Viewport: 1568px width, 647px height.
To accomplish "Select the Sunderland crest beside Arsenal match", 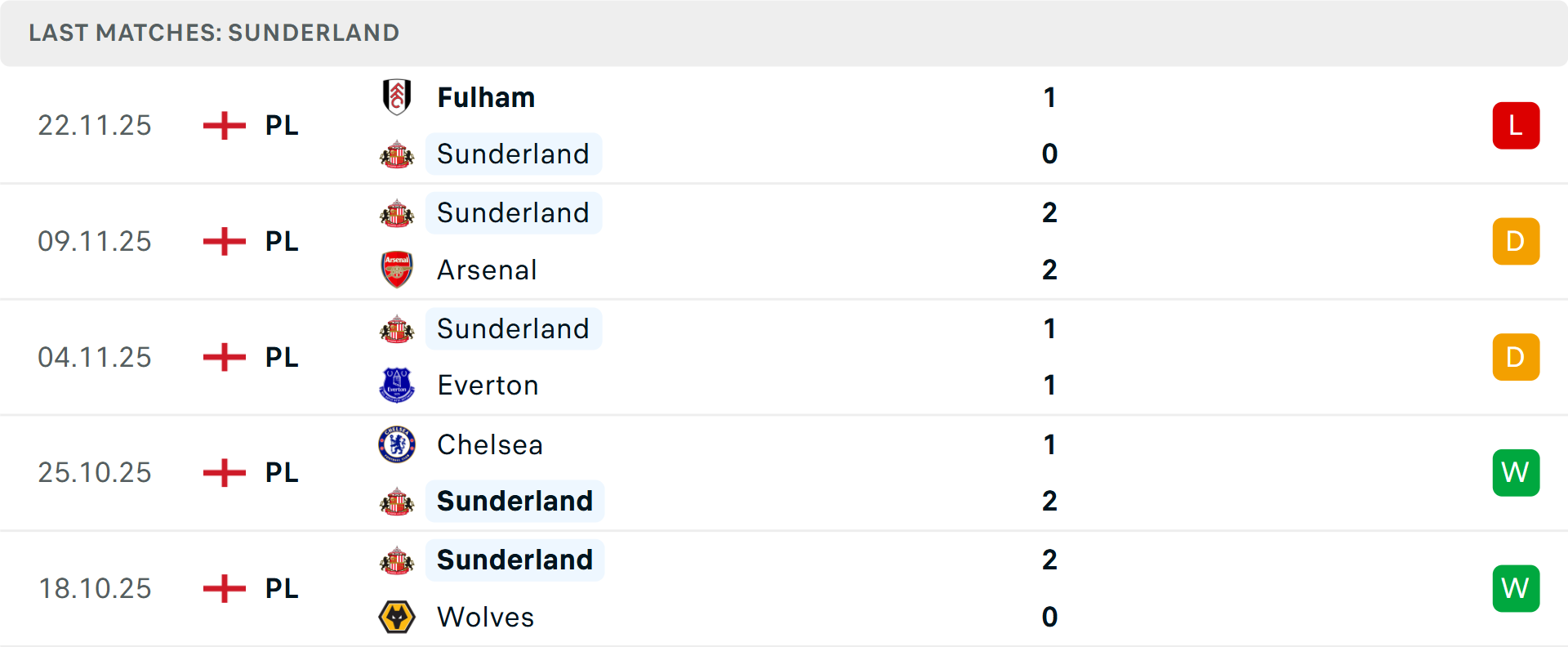I will (397, 212).
